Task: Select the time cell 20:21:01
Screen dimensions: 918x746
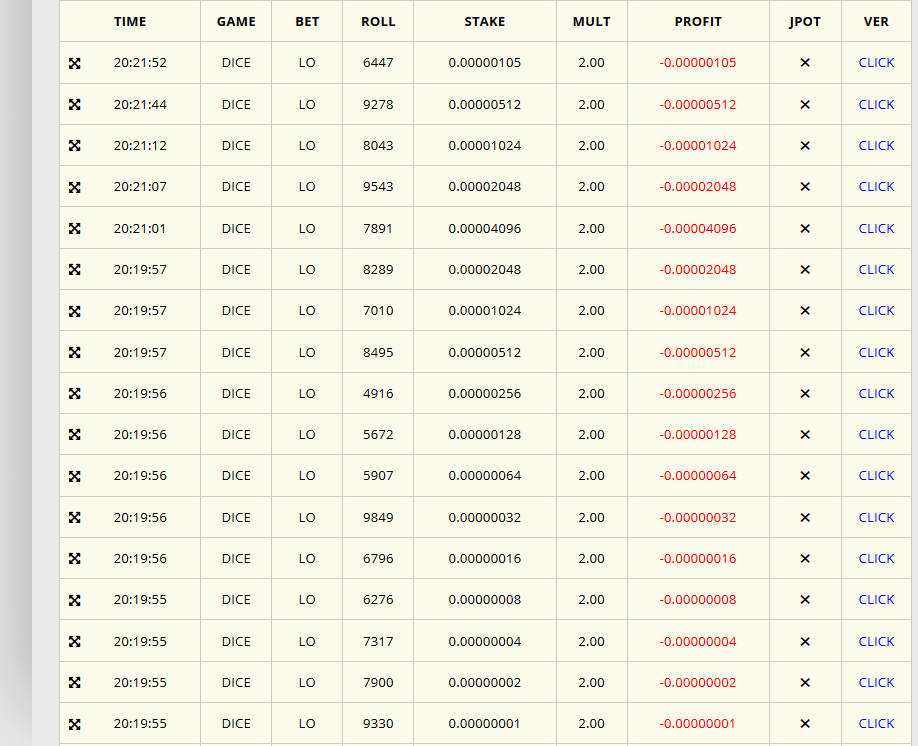Action: 140,229
